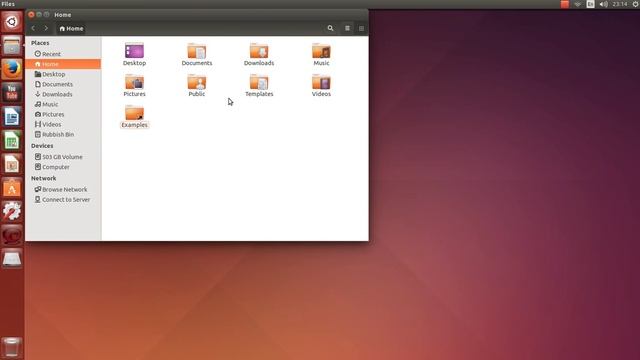Image resolution: width=640 pixels, height=360 pixels.
Task: Open the Downloads folder icon in main pane
Action: (x=259, y=51)
